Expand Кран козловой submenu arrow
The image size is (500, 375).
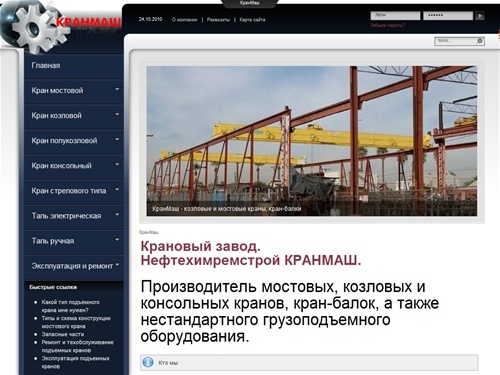point(117,114)
